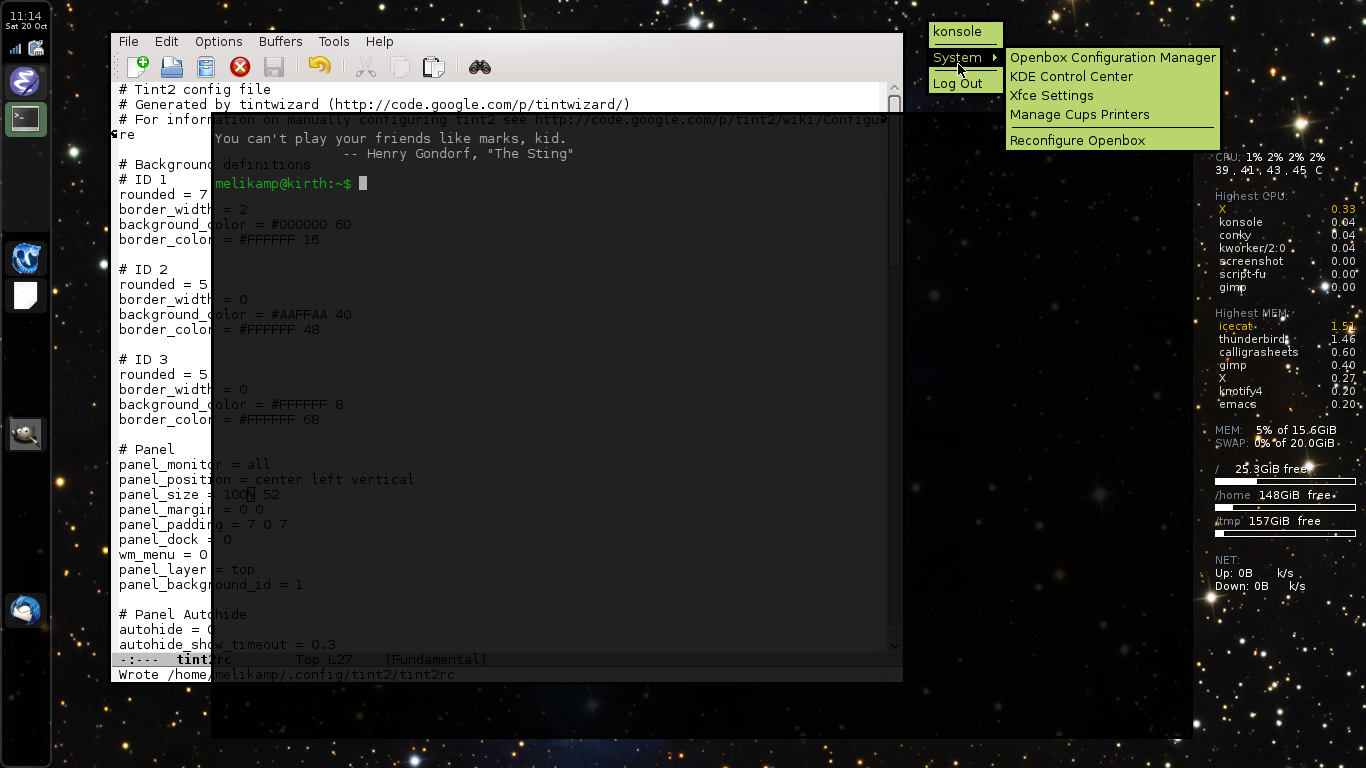
Task: Open the Options menu in Emacs
Action: click(x=218, y=41)
